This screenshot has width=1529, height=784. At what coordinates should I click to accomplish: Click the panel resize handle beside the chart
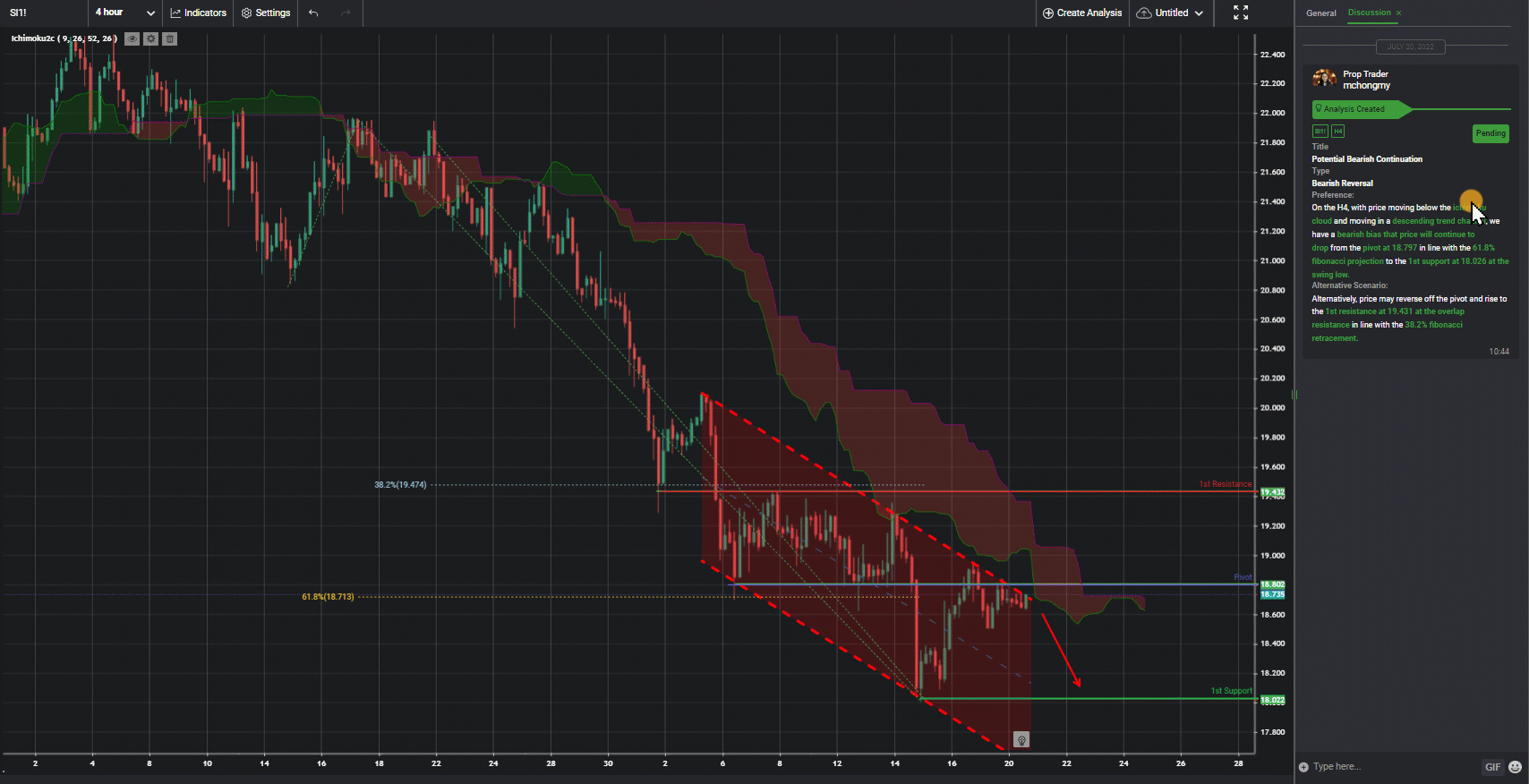coord(1294,395)
